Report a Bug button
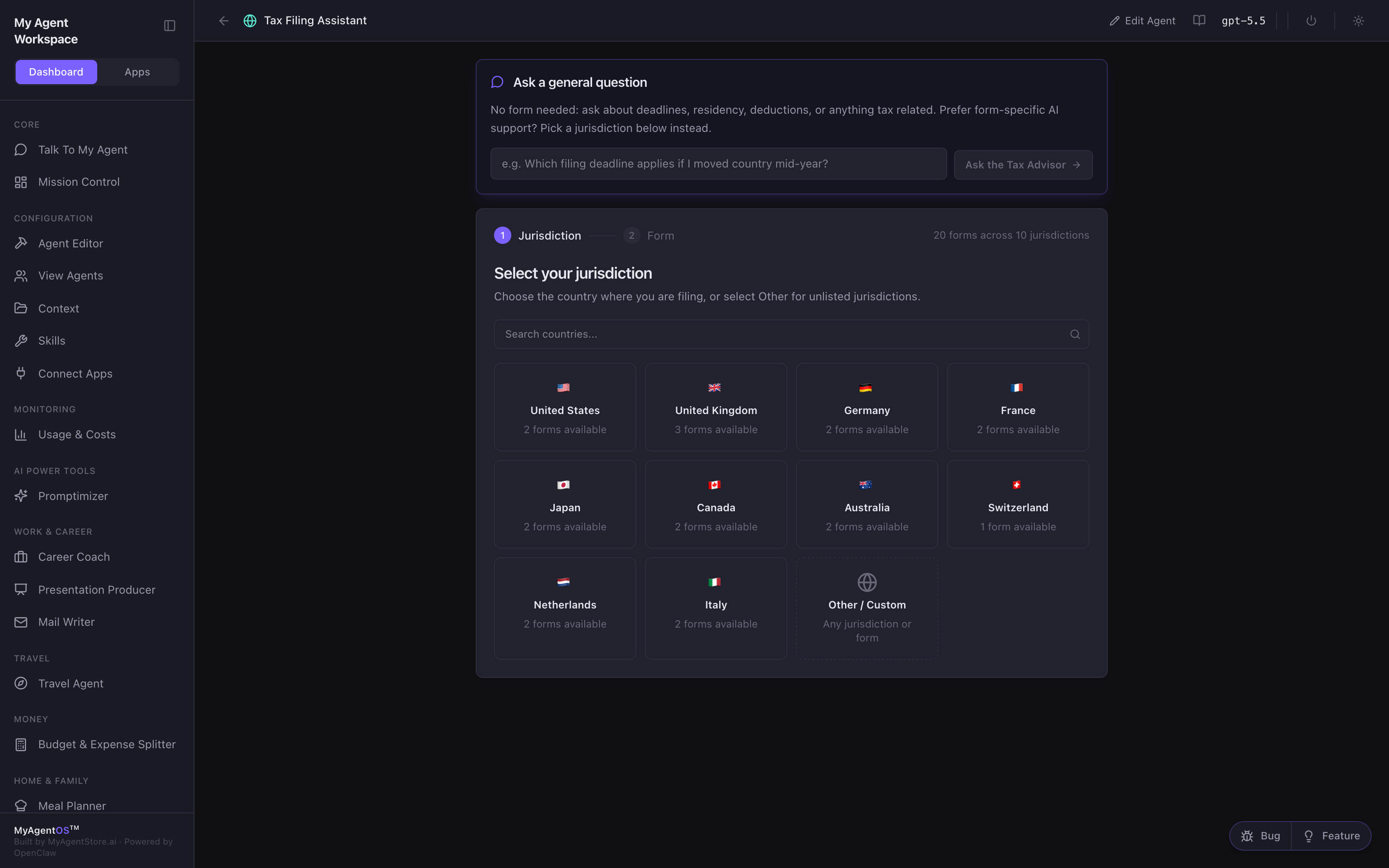Screen dimensions: 1389x868 1261,836
